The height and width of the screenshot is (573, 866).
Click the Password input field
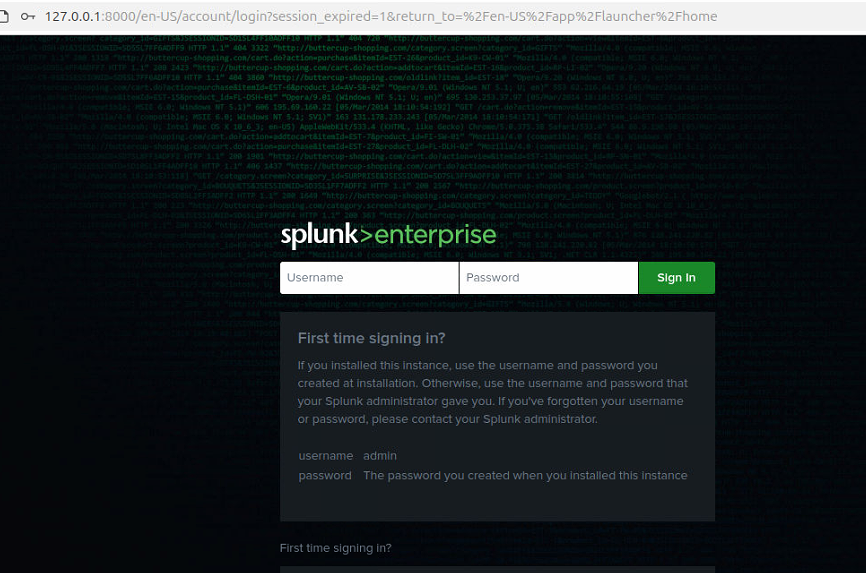[x=548, y=277]
